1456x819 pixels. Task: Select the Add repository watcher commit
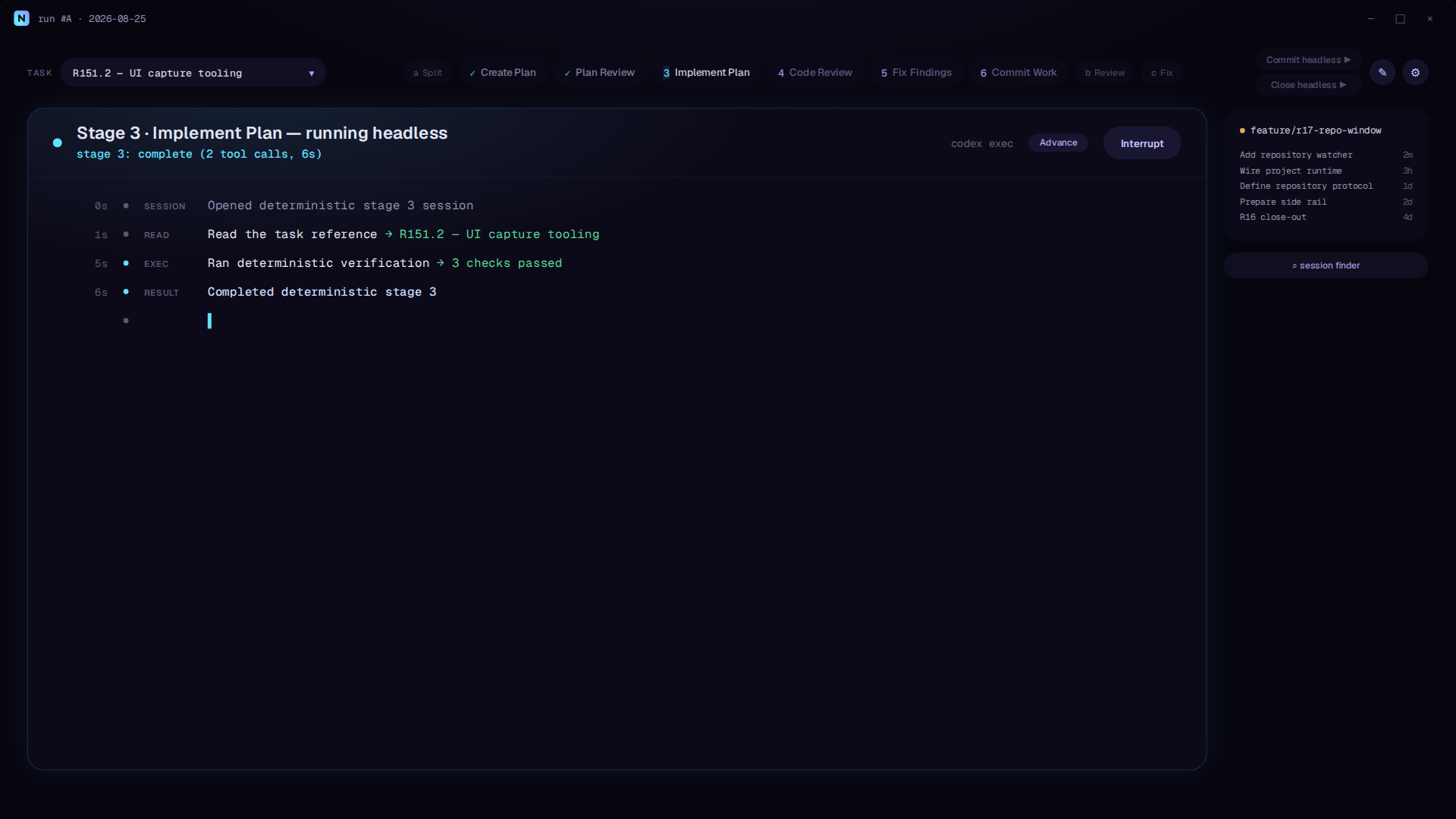(1326, 155)
